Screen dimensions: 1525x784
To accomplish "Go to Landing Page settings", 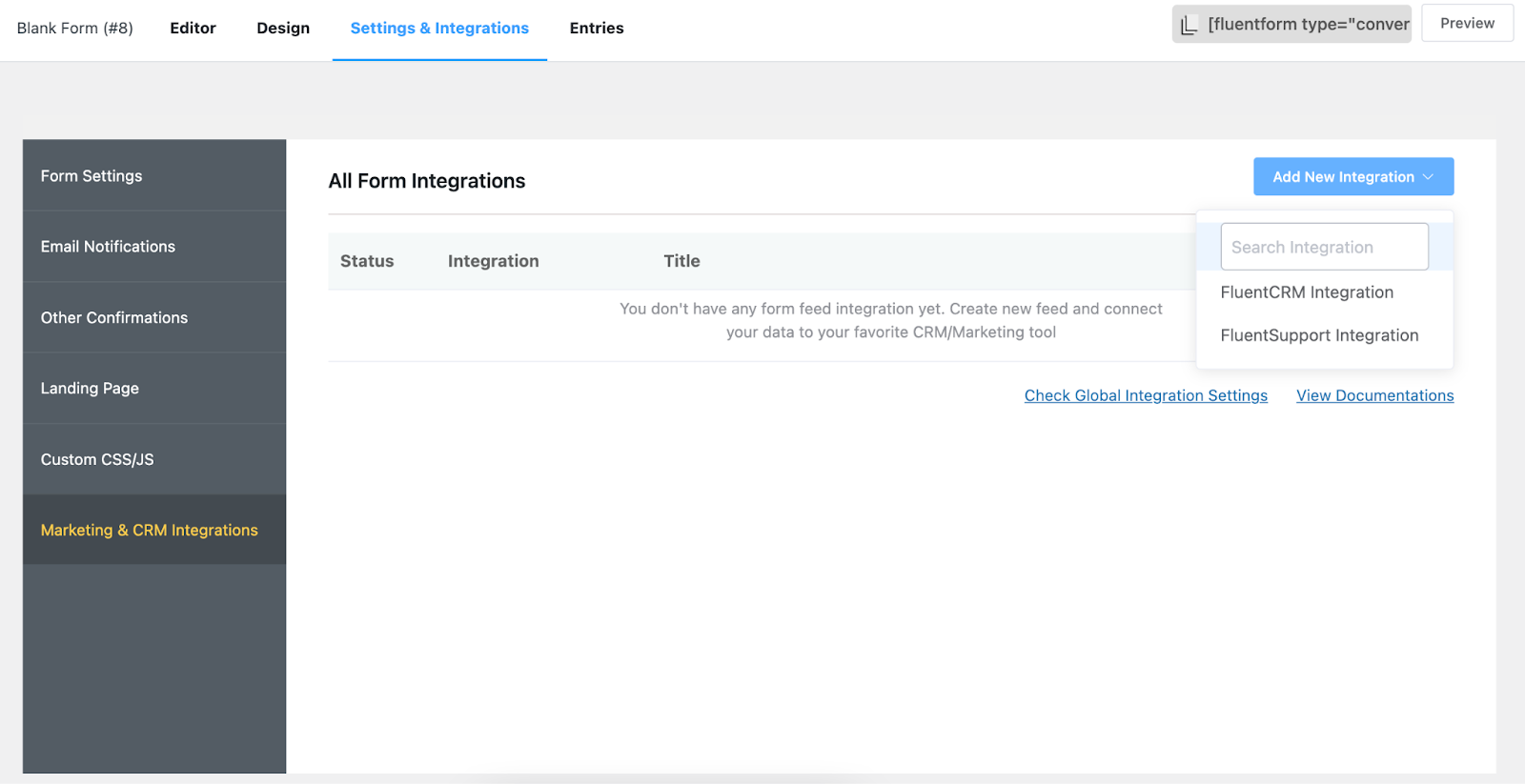I will [90, 389].
